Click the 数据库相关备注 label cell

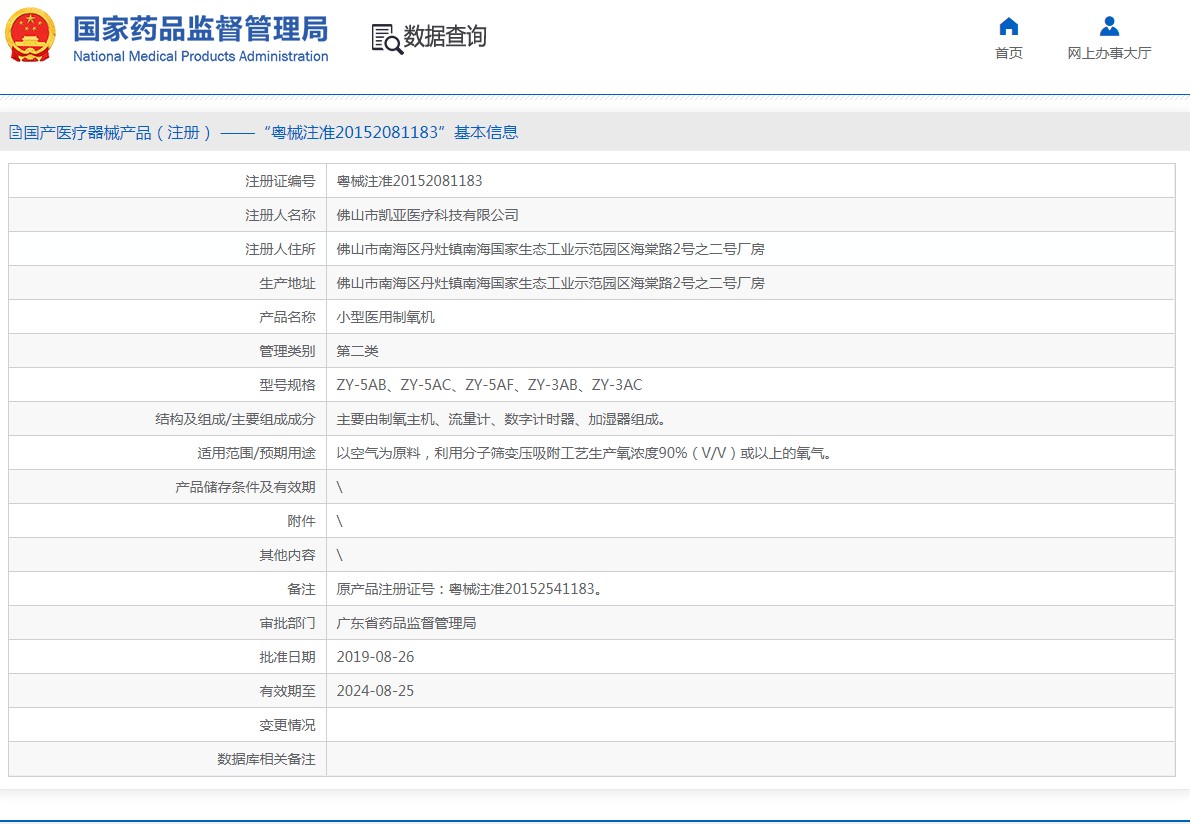(x=167, y=759)
